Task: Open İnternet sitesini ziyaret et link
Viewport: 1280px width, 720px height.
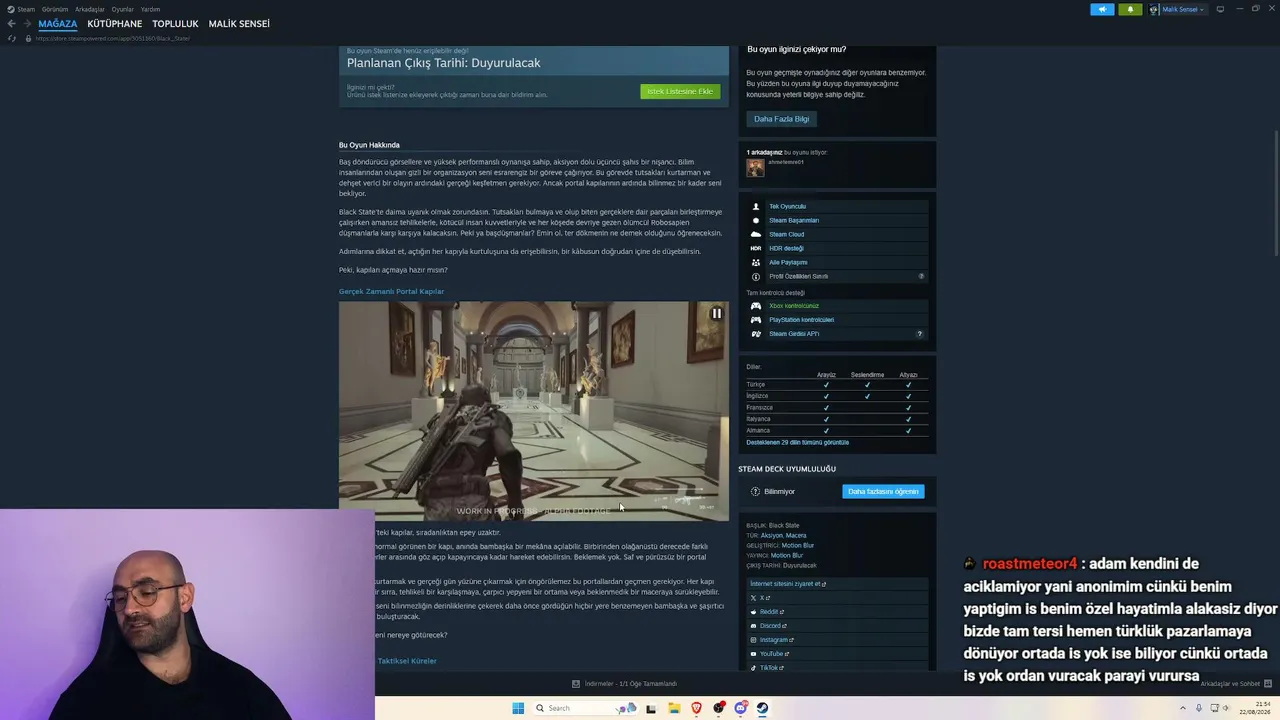Action: tap(788, 584)
